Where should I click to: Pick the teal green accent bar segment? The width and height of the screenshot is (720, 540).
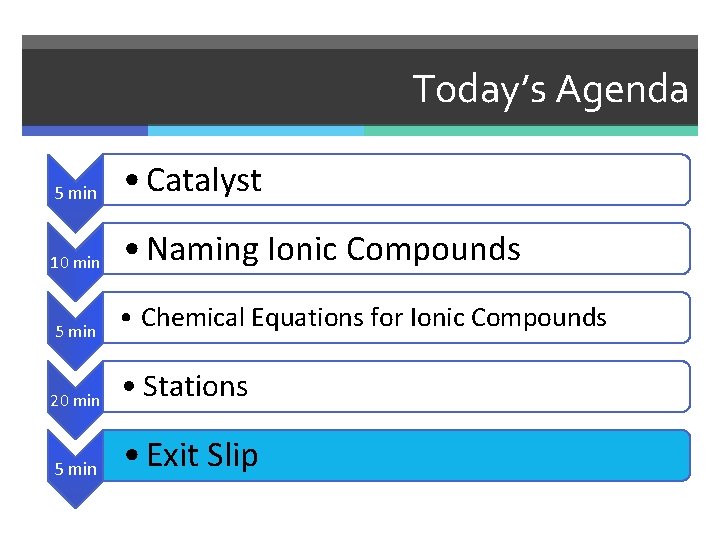530,130
